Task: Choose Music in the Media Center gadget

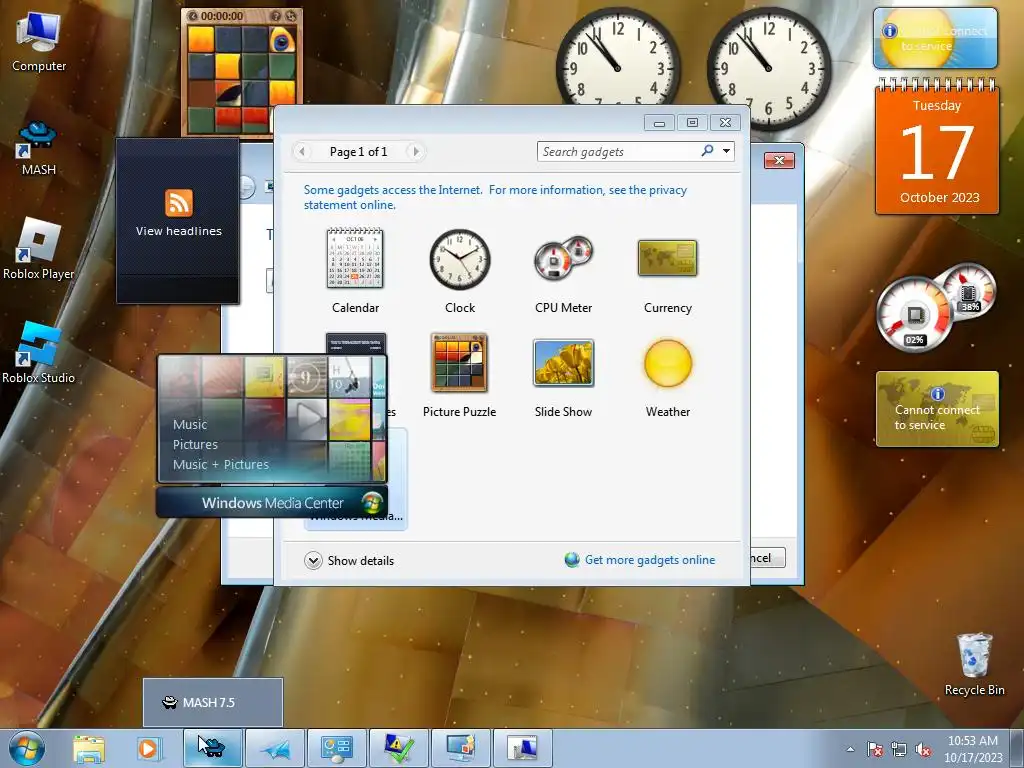Action: (x=190, y=424)
